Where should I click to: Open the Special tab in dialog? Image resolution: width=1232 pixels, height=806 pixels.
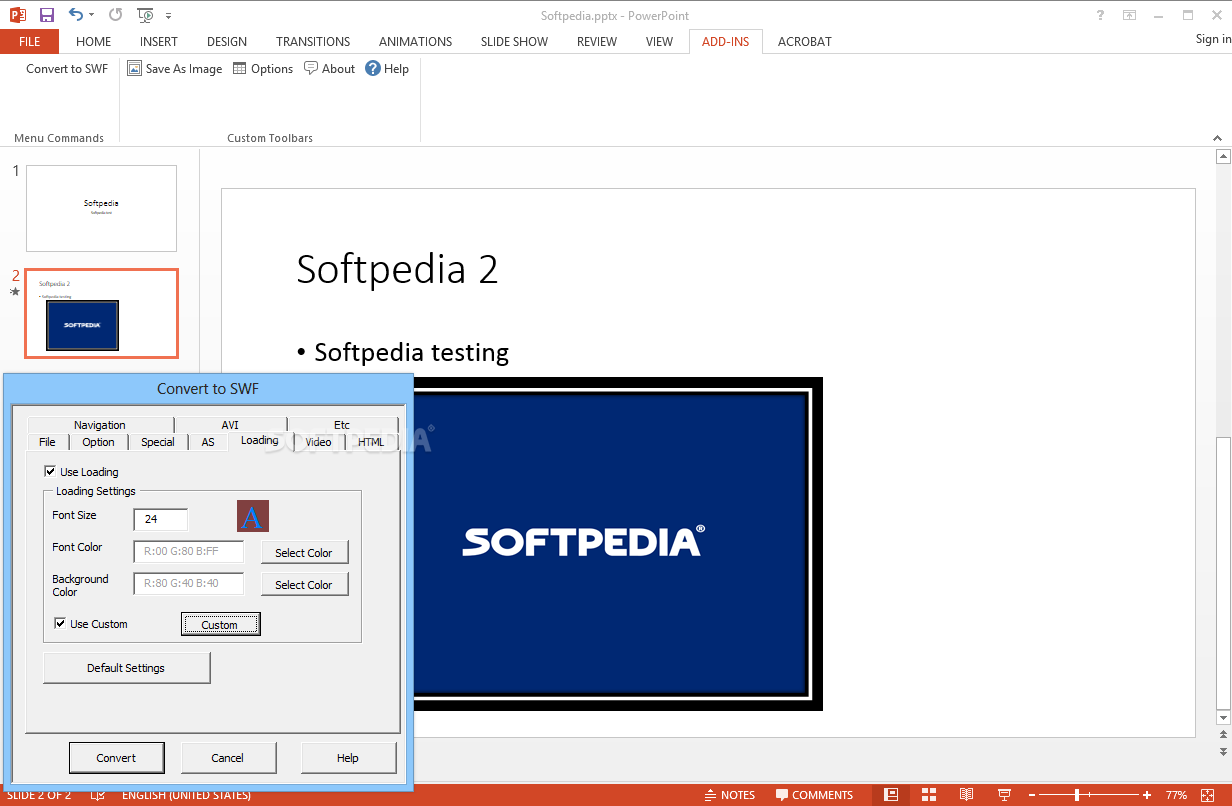click(158, 442)
